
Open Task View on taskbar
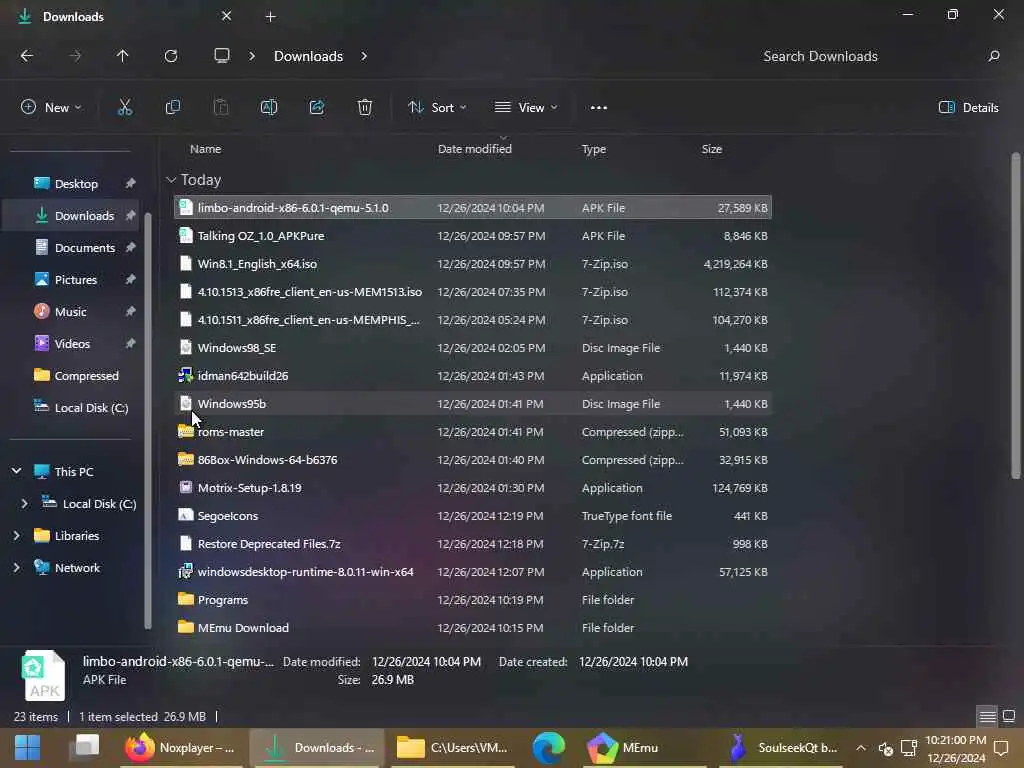(86, 747)
